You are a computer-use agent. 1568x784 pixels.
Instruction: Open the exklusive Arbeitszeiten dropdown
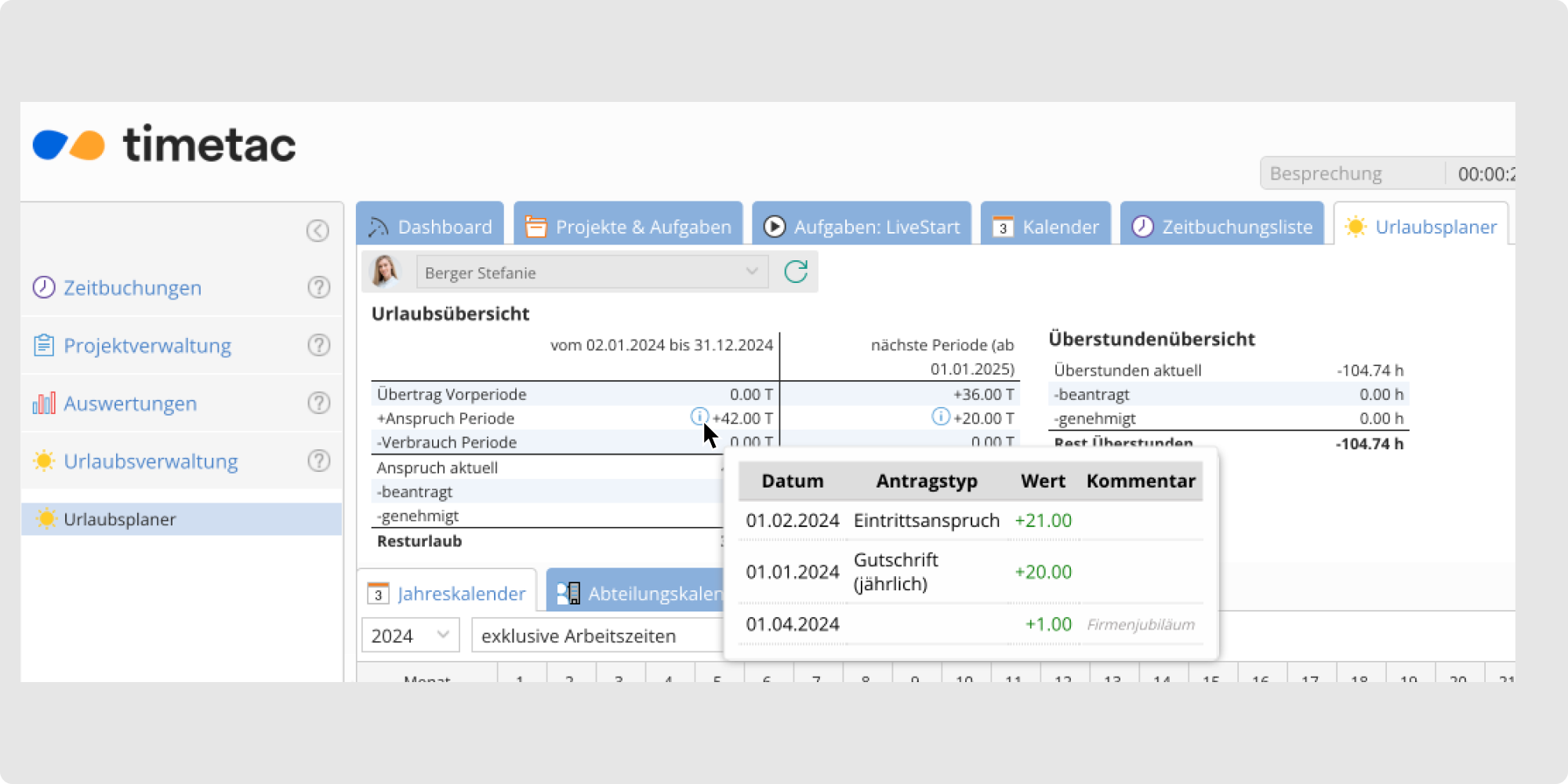click(x=596, y=635)
